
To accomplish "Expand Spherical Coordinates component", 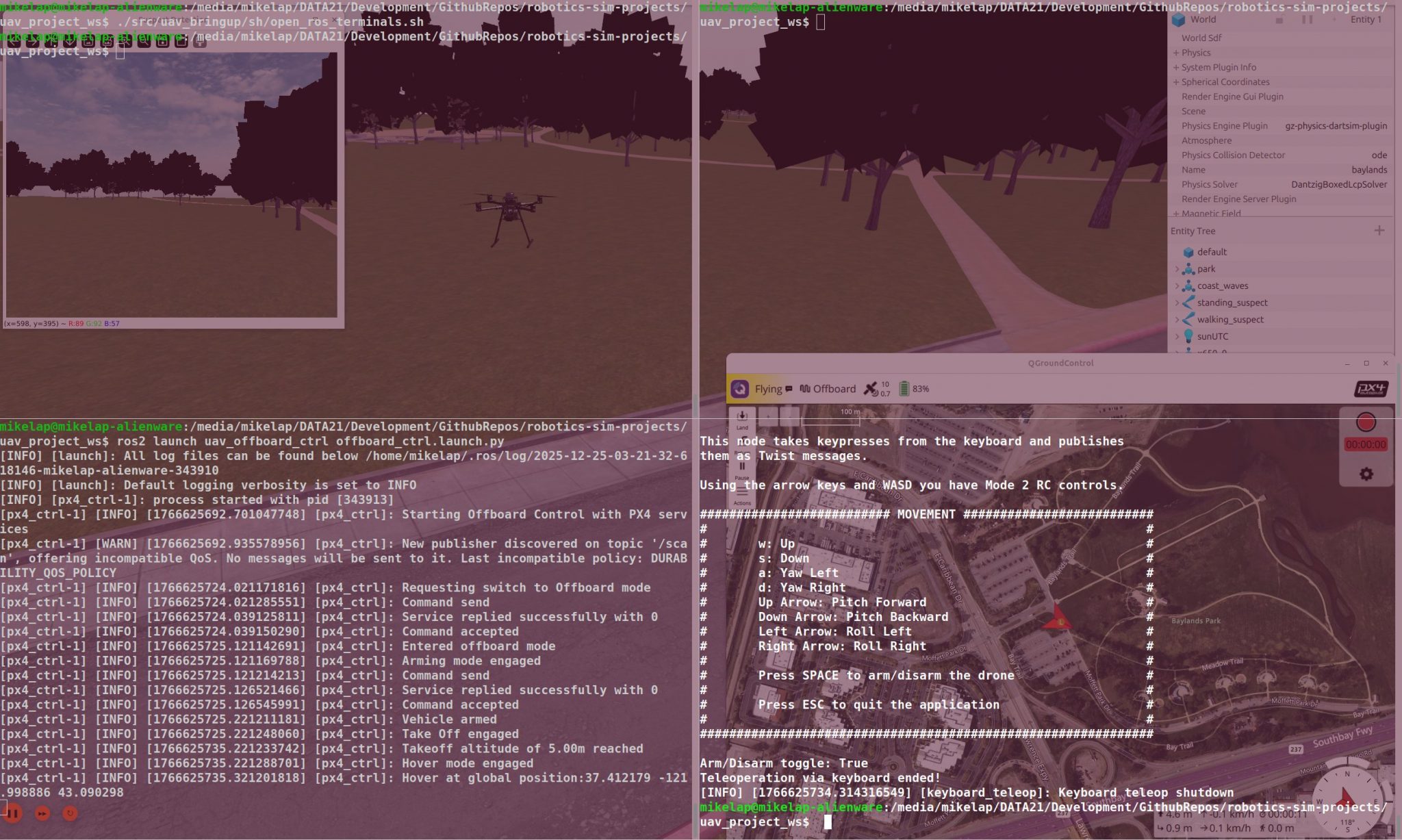I will [x=1176, y=82].
